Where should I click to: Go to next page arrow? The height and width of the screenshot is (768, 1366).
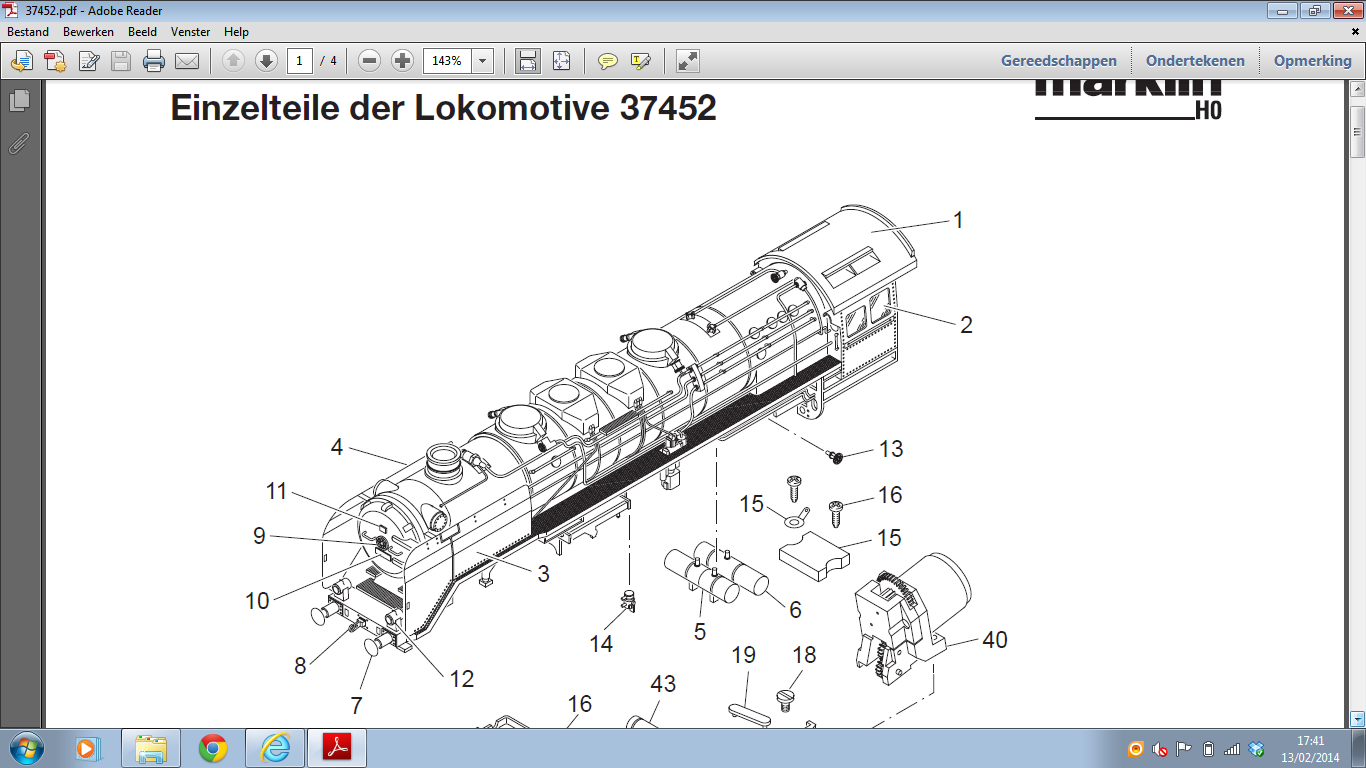(266, 61)
